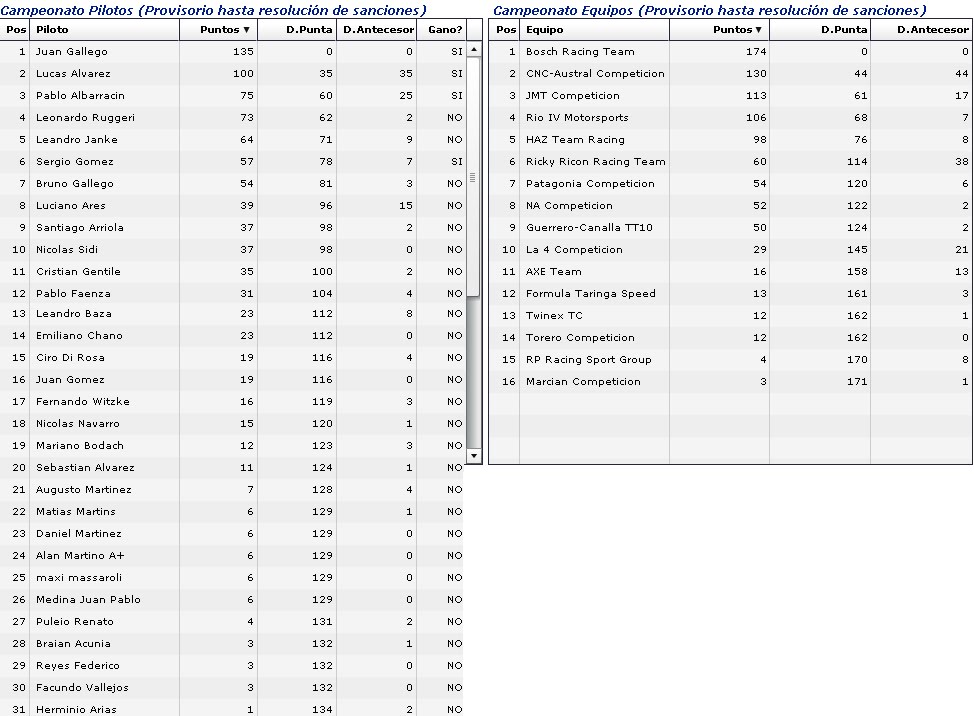This screenshot has width=974, height=716.
Task: Click the teams table D.Antecesor header
Action: [921, 30]
